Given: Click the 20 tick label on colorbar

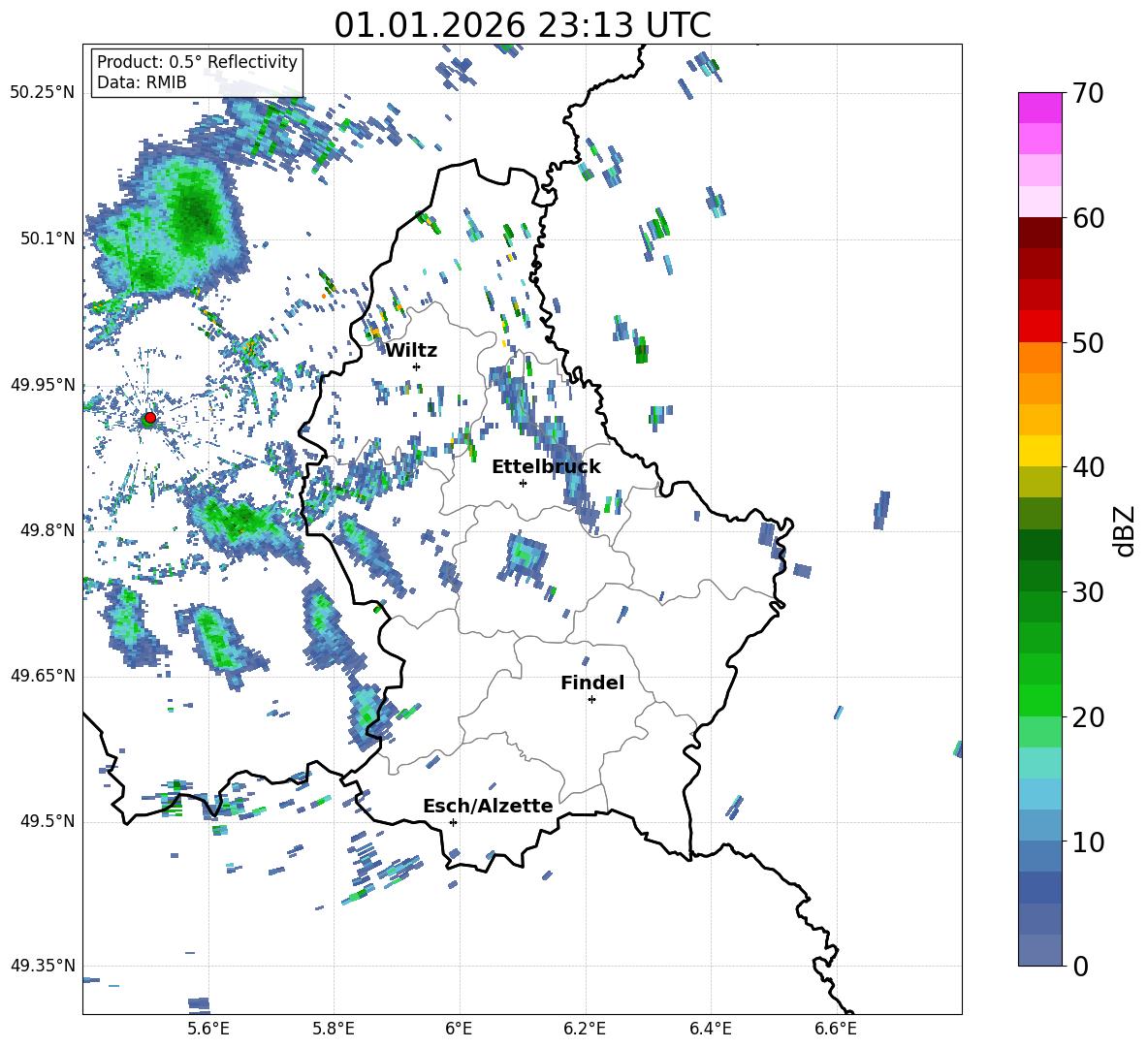Looking at the screenshot, I should point(1088,717).
